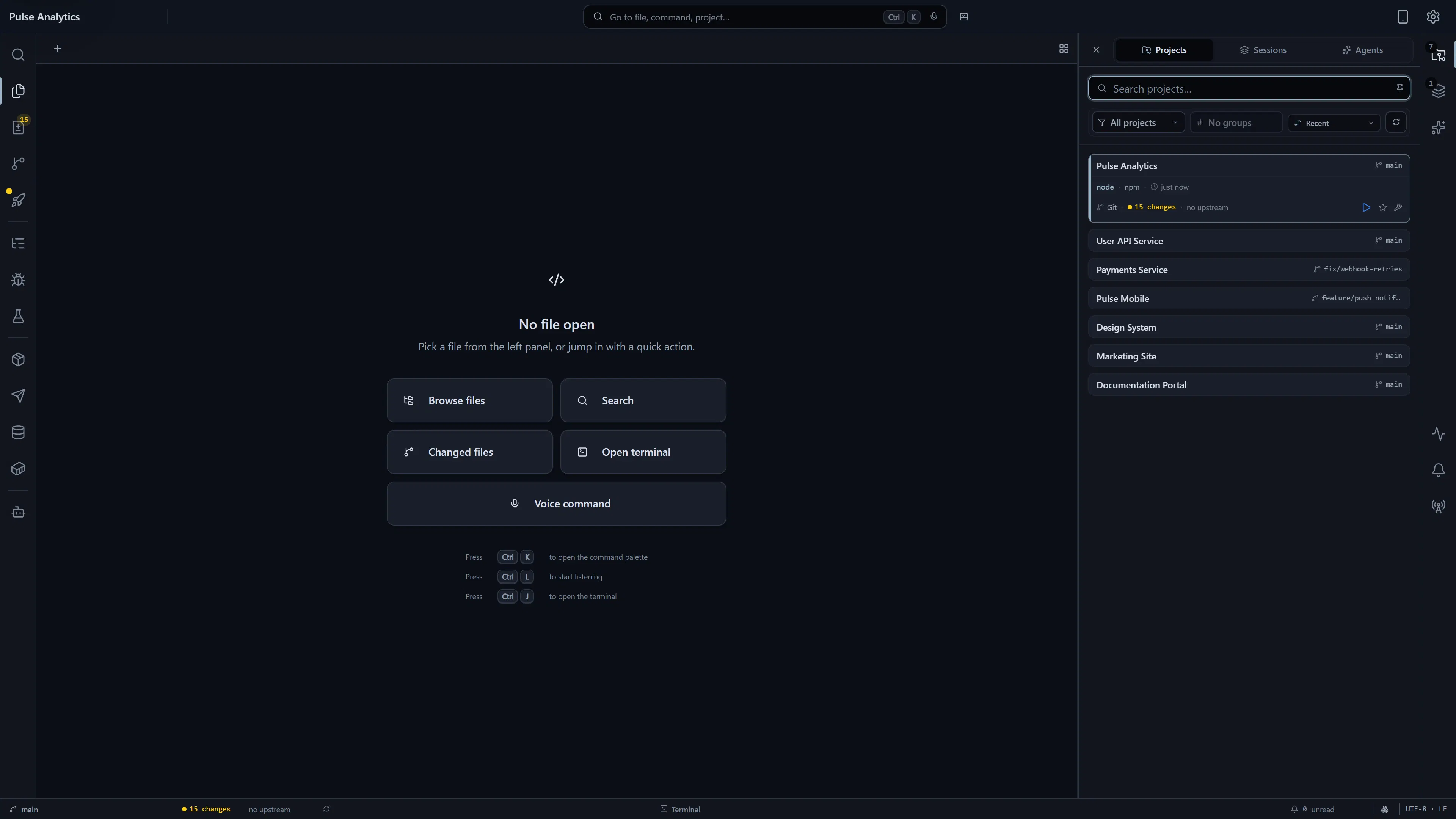Click the panel icon beside command bar
Viewport: 1456px width, 819px height.
pyautogui.click(x=964, y=17)
